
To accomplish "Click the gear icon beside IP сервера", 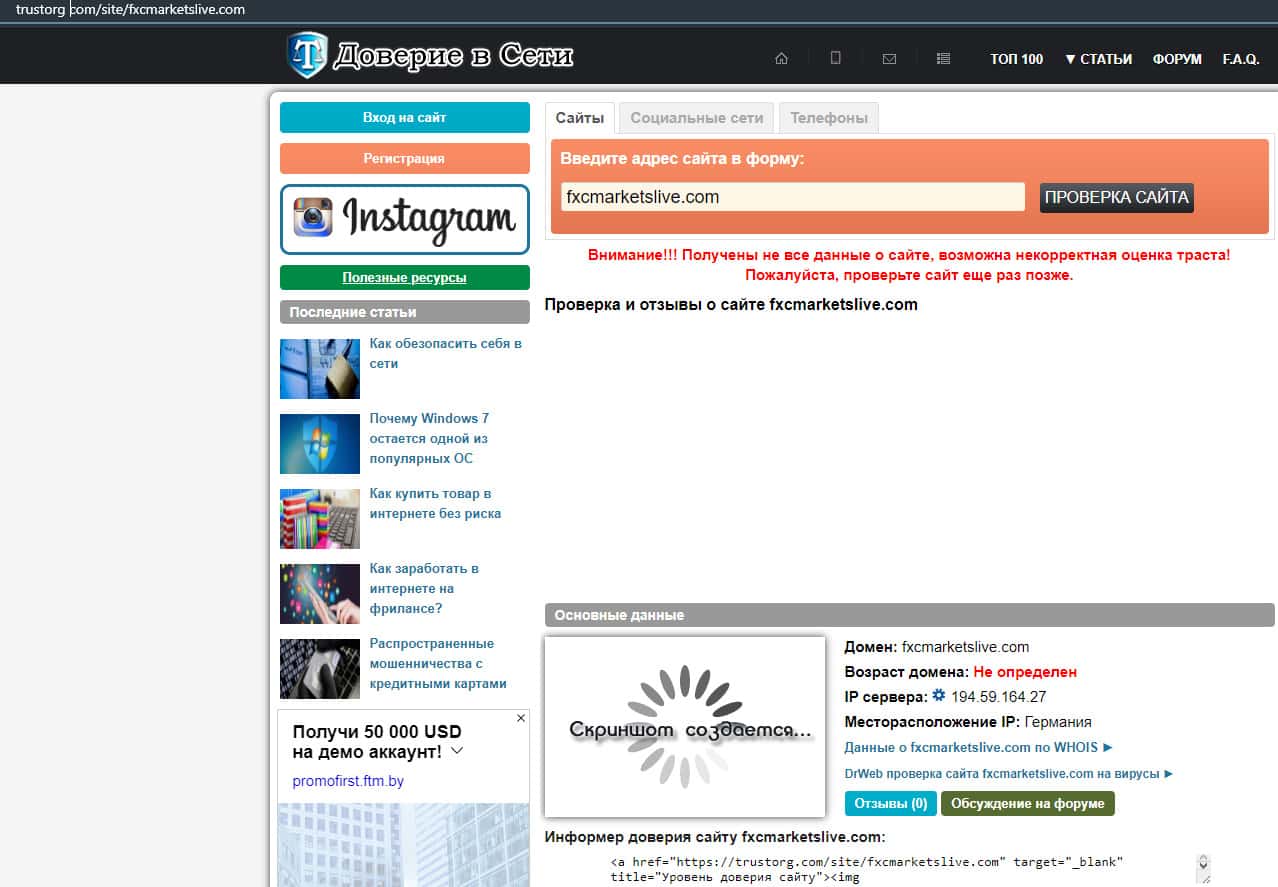I will click(x=938, y=695).
